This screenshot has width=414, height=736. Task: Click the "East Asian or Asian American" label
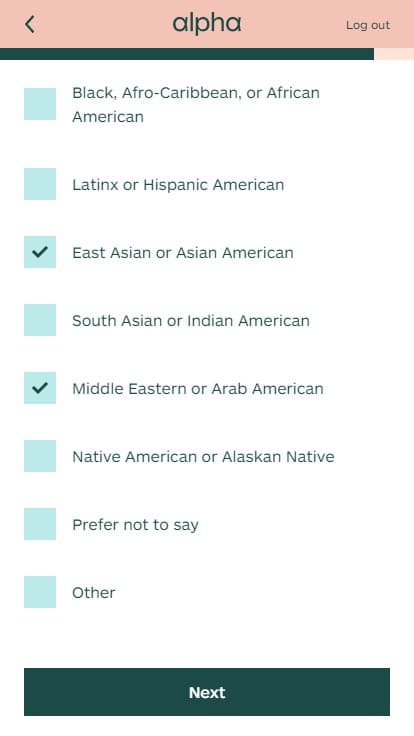click(x=183, y=253)
